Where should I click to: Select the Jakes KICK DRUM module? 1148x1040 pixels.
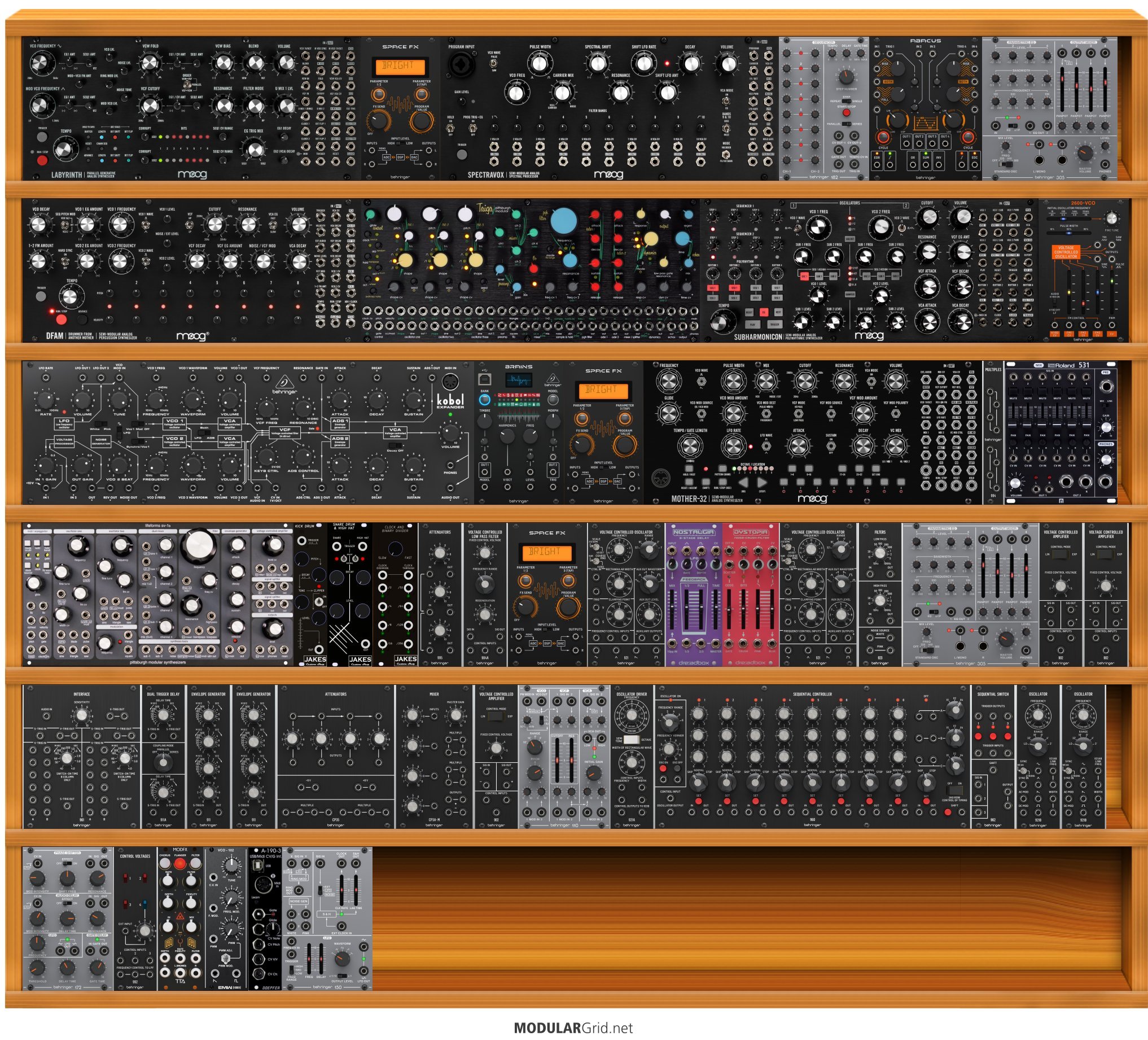(311, 594)
